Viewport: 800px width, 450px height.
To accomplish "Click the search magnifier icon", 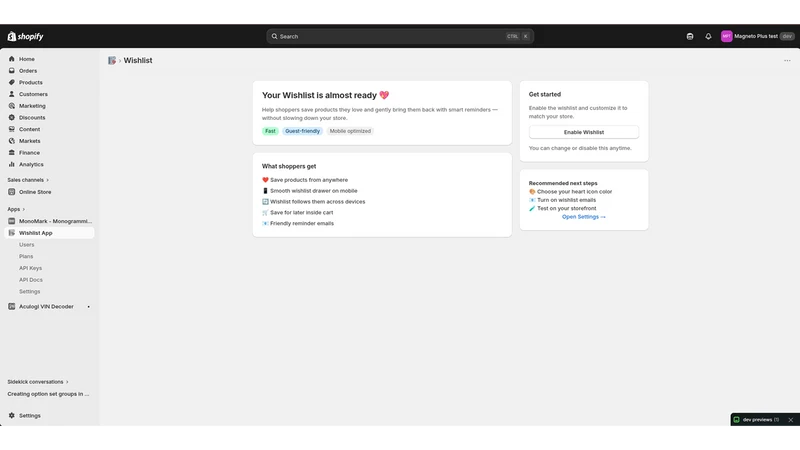I will 274,36.
